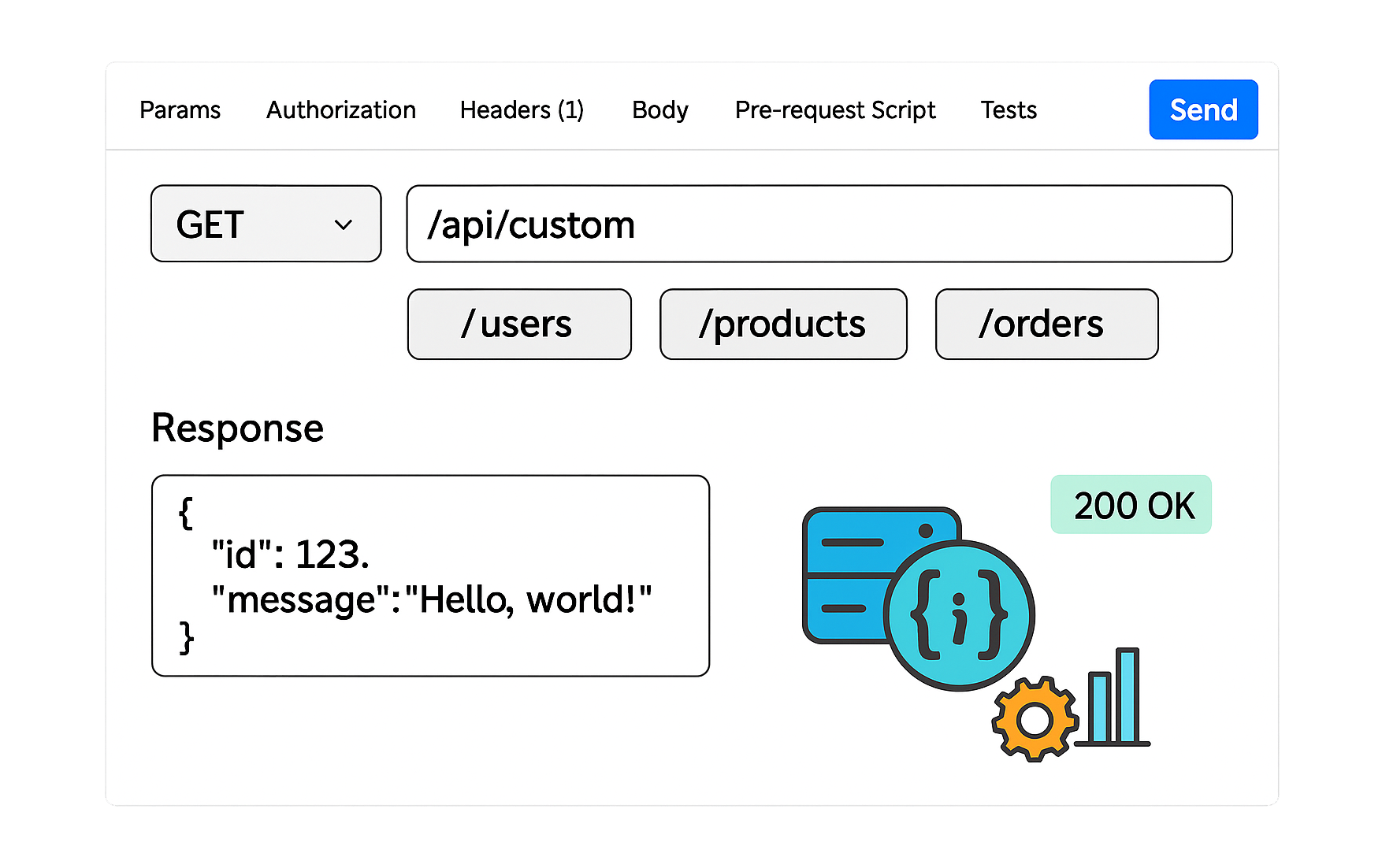Open the Pre-request Script tab
Viewport: 1382px width, 868px height.
click(834, 109)
